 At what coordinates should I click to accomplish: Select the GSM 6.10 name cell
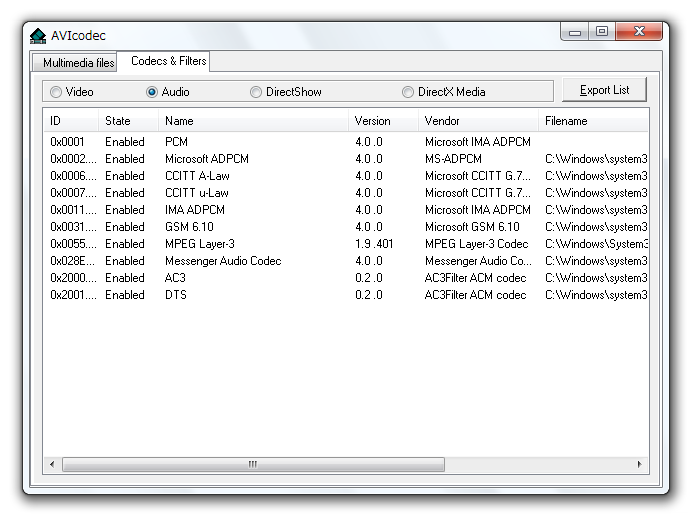(189, 227)
